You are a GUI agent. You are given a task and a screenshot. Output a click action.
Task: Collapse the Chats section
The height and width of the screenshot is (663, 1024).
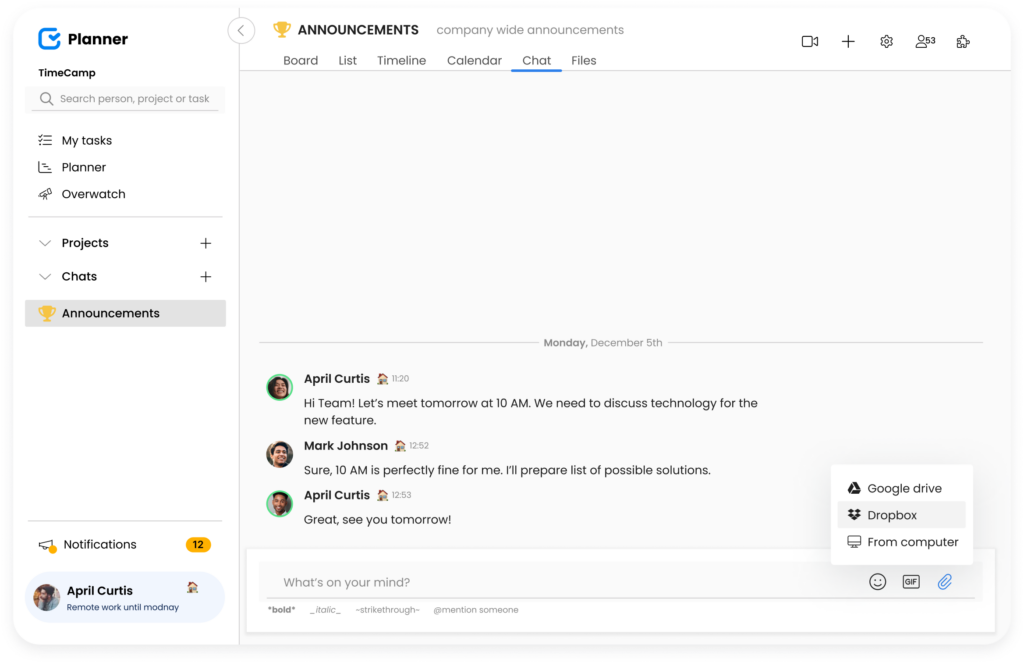click(x=44, y=277)
